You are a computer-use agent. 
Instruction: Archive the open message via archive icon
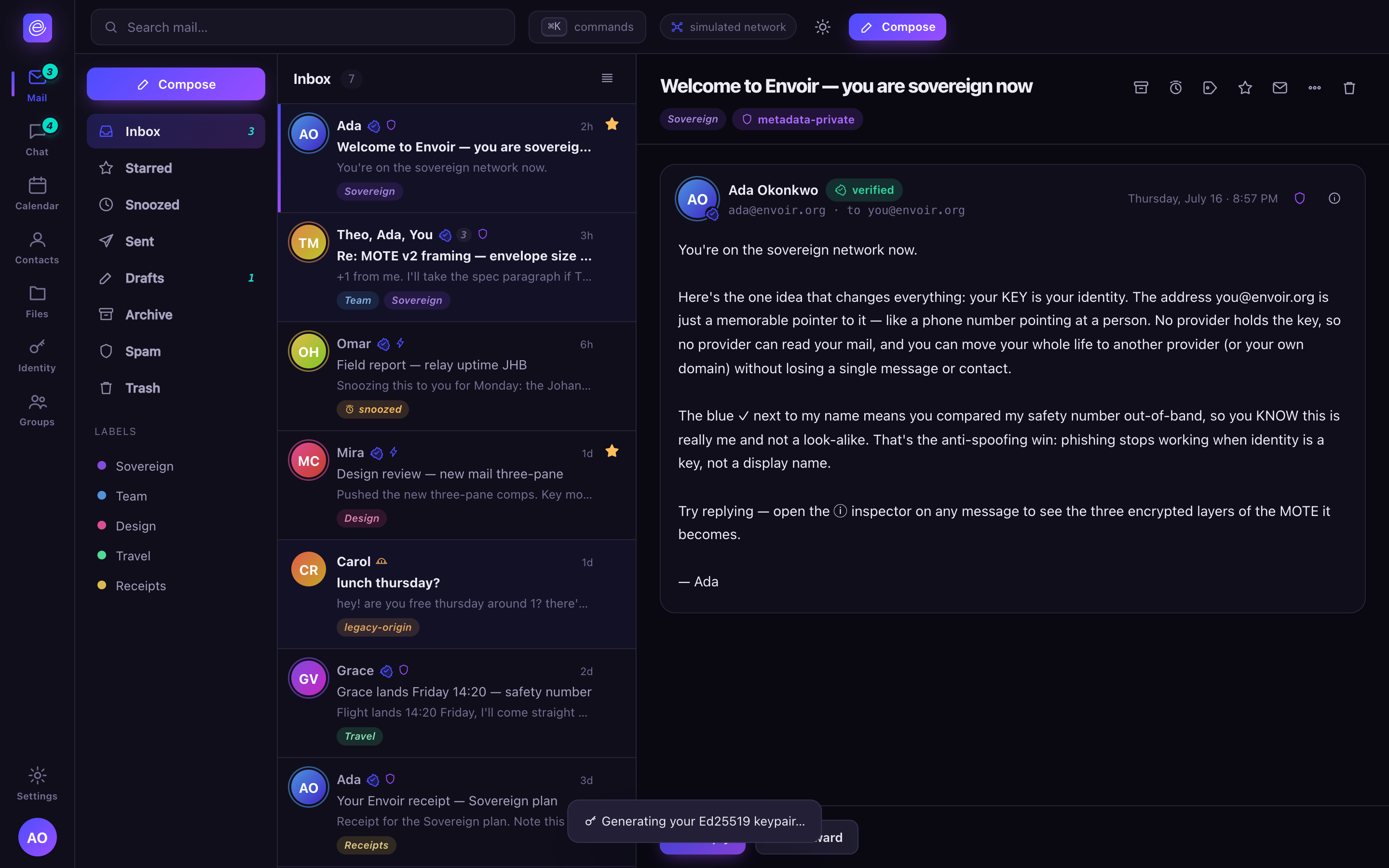coord(1141,88)
